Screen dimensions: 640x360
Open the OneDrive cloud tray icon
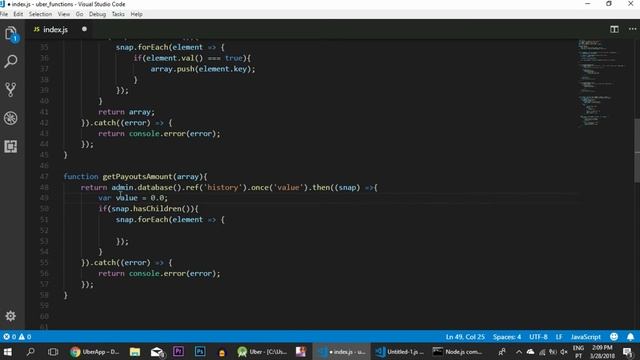click(x=530, y=351)
